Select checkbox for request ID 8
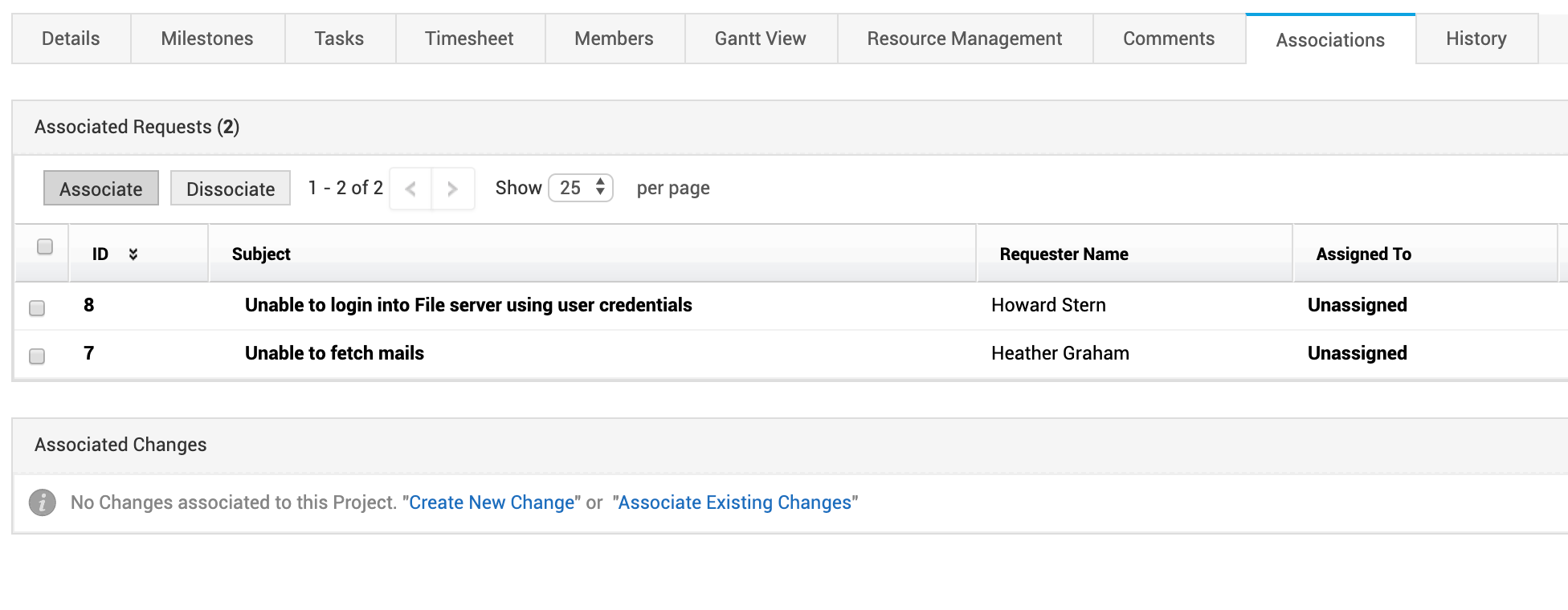Viewport: 1568px width, 610px height. [37, 308]
